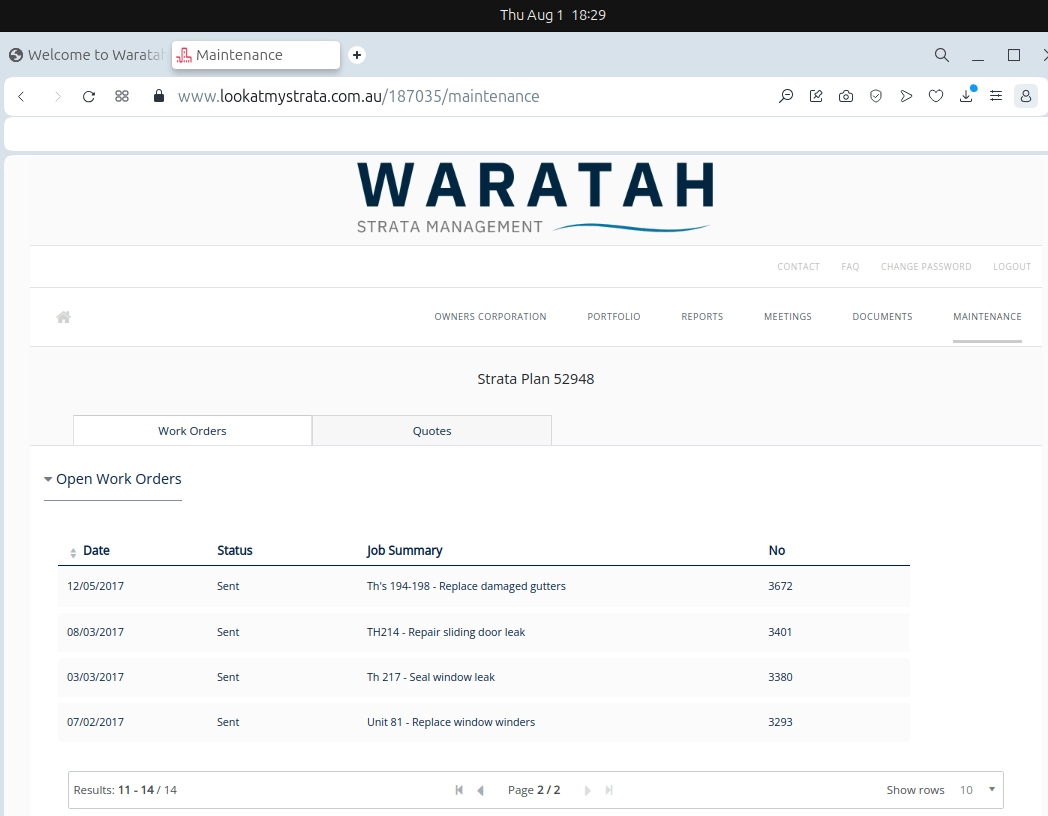Image resolution: width=1048 pixels, height=816 pixels.
Task: Select the Maintenance browser tab
Action: pos(256,55)
